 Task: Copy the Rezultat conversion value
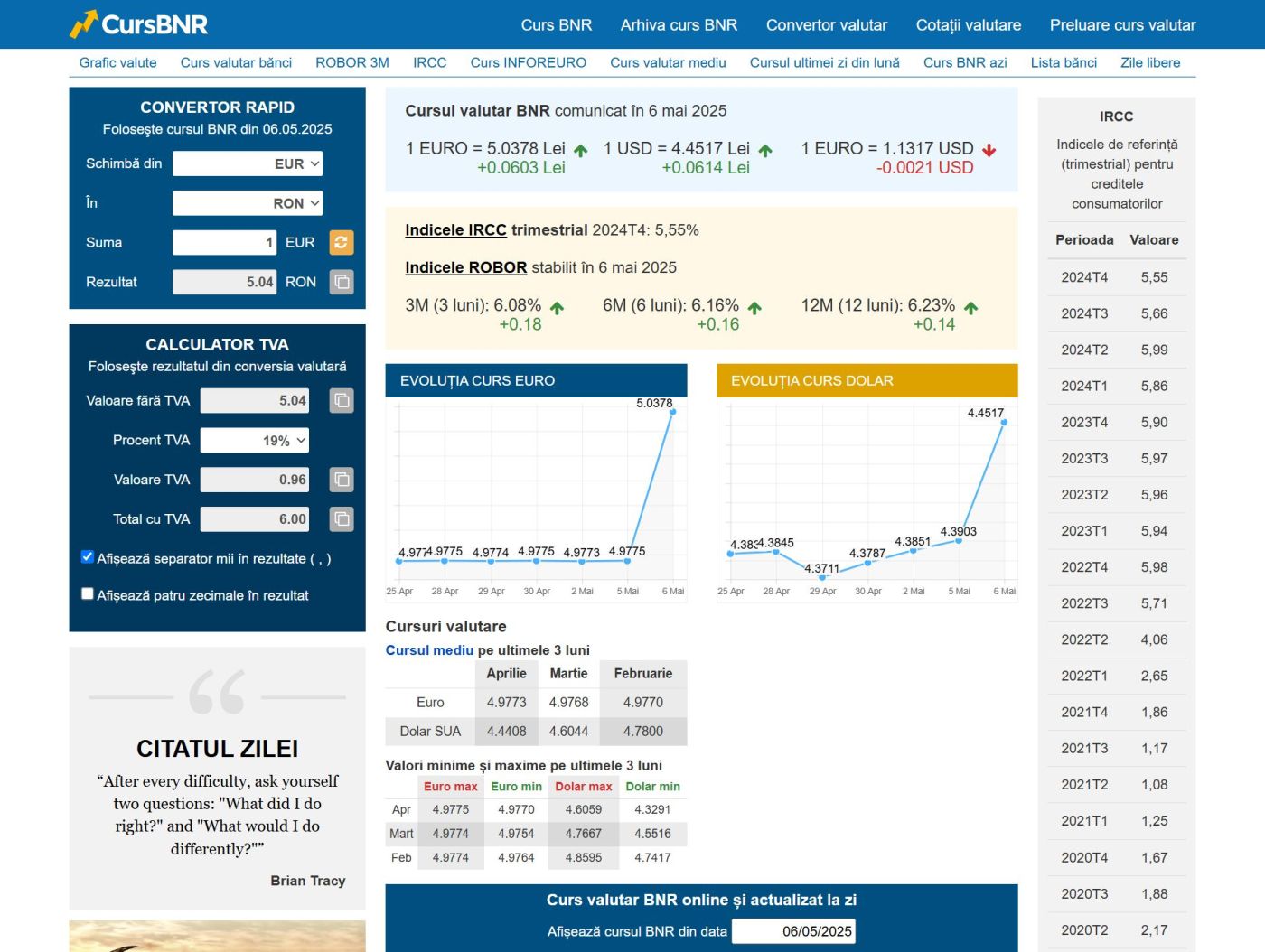pyautogui.click(x=342, y=282)
